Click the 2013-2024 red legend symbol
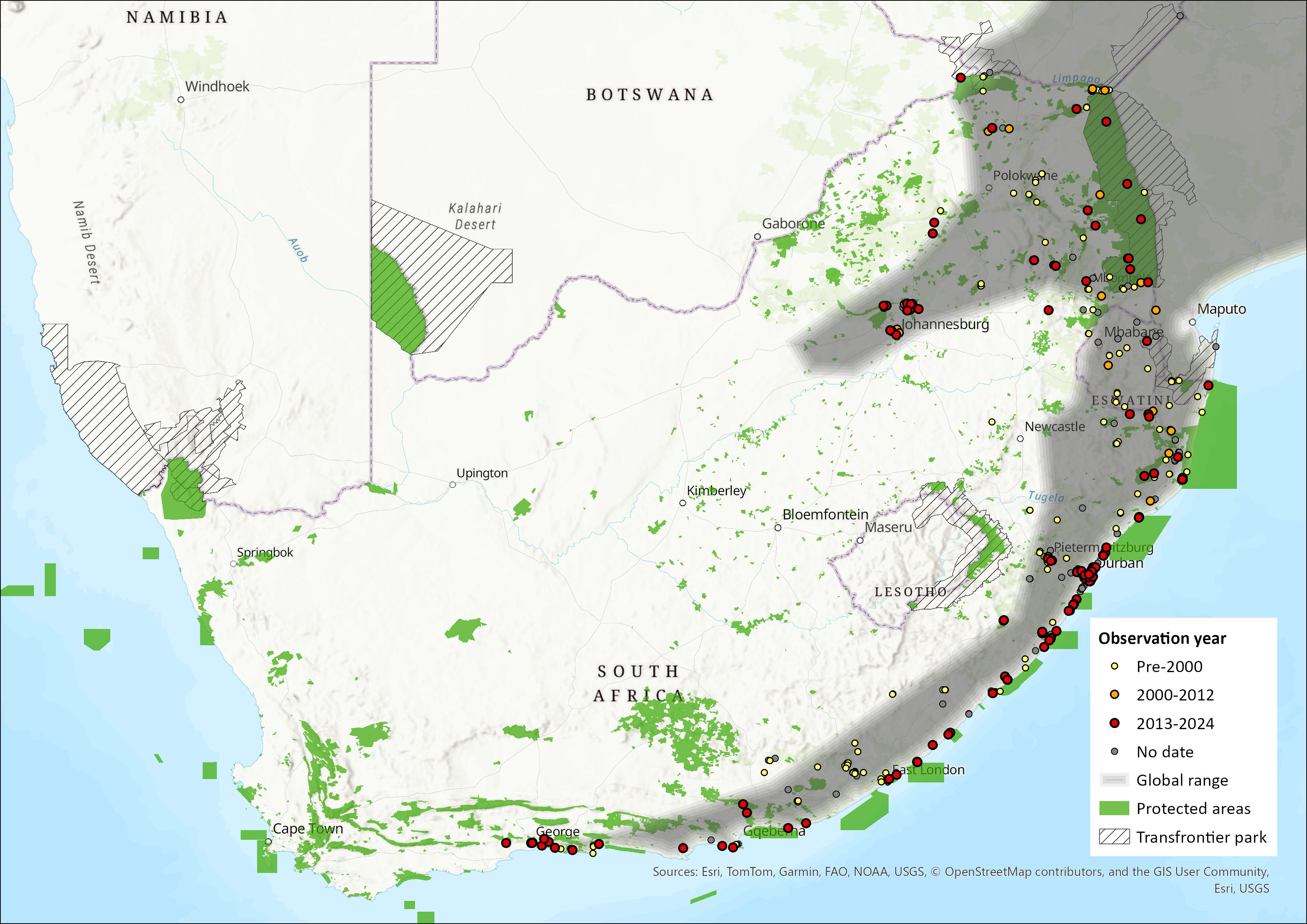1307x924 pixels. click(x=1115, y=723)
